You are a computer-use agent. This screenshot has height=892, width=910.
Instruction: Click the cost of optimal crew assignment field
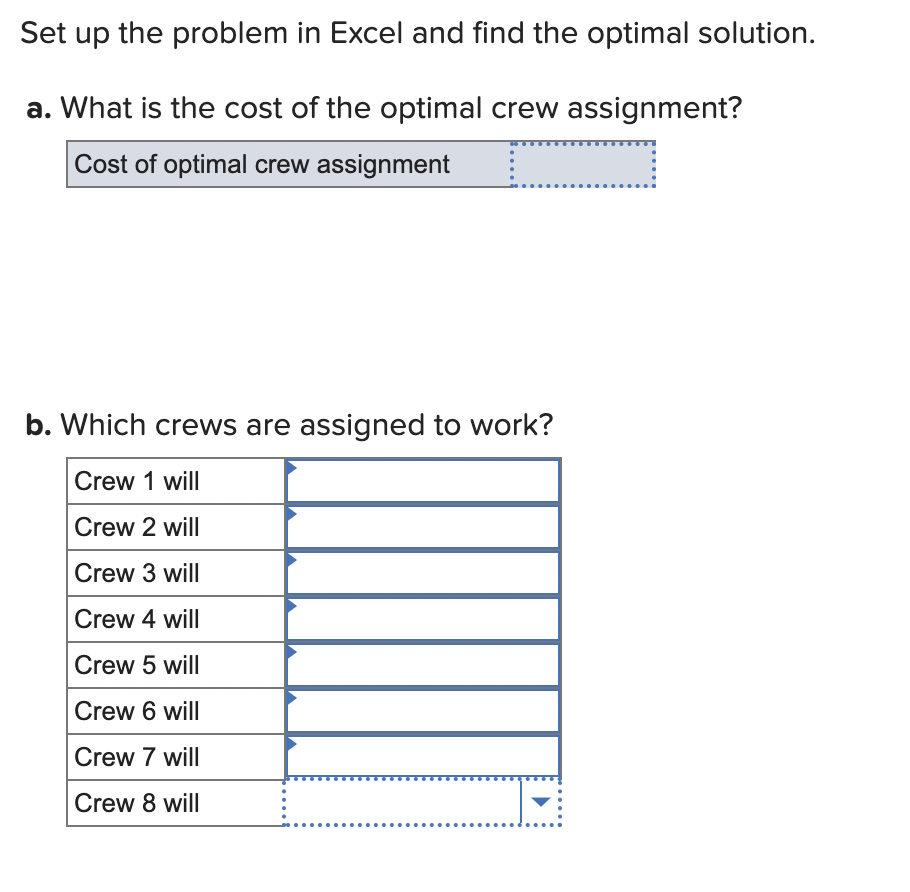pyautogui.click(x=582, y=164)
